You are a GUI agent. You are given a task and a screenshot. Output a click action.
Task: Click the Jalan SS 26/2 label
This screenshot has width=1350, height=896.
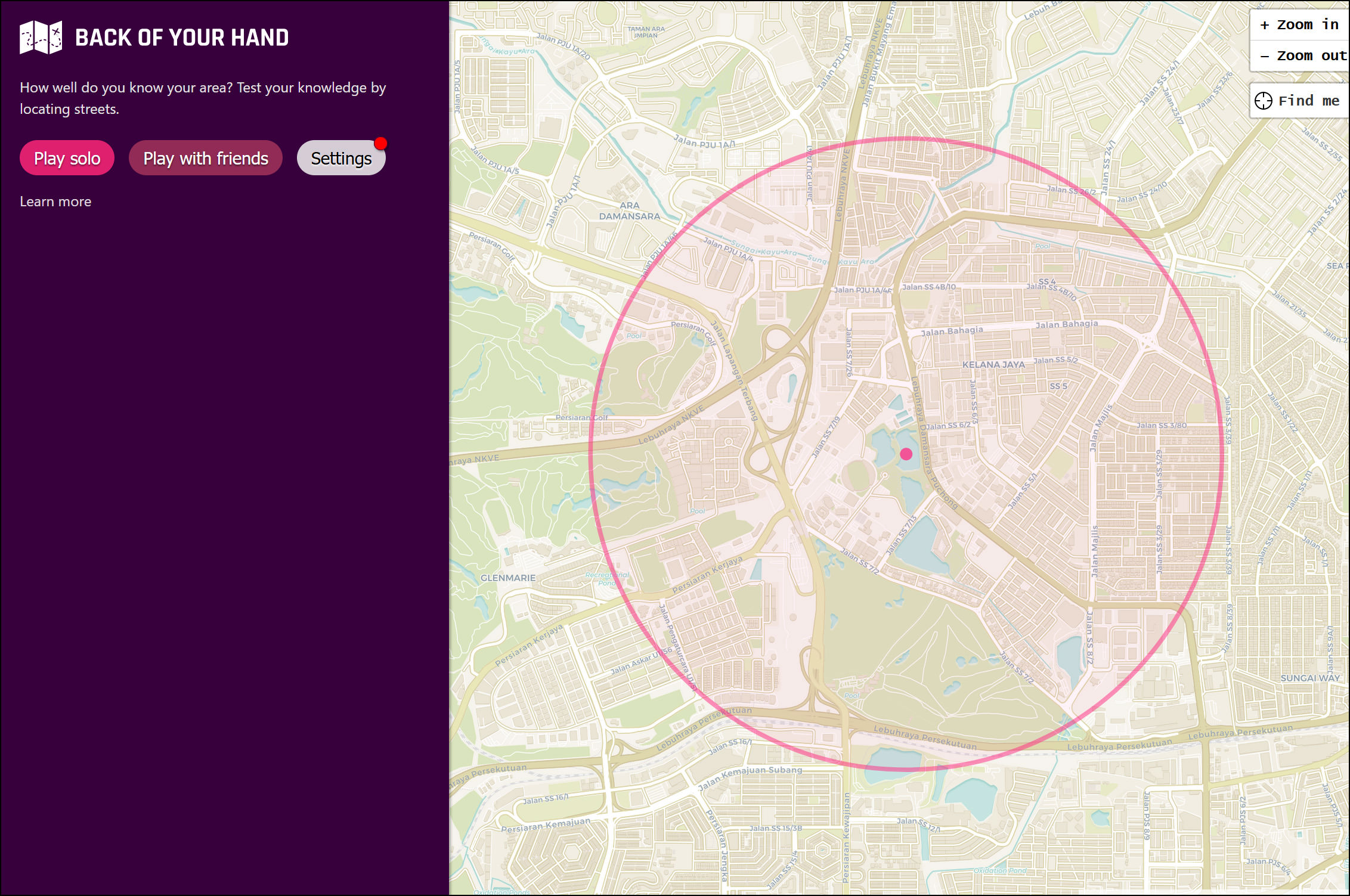pyautogui.click(x=1072, y=190)
